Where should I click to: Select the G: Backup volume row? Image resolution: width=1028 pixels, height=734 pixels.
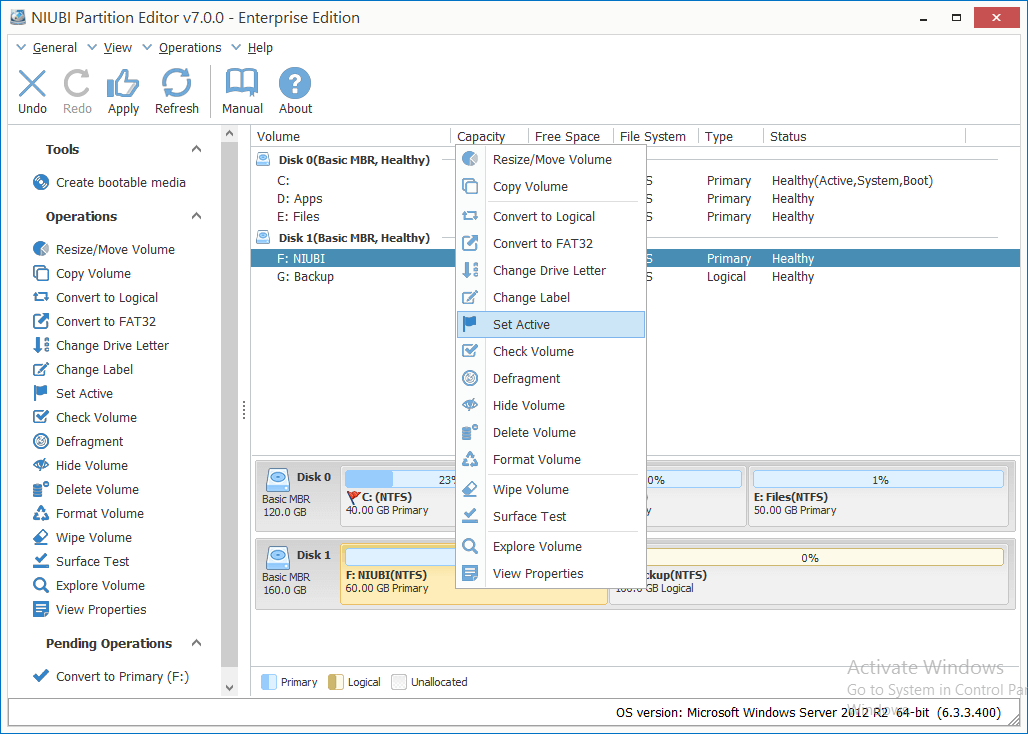tap(305, 277)
